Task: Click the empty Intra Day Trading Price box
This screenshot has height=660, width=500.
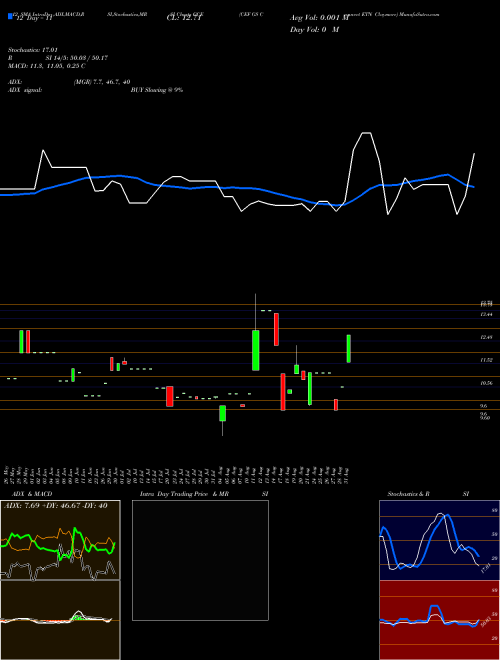Action: click(x=200, y=560)
